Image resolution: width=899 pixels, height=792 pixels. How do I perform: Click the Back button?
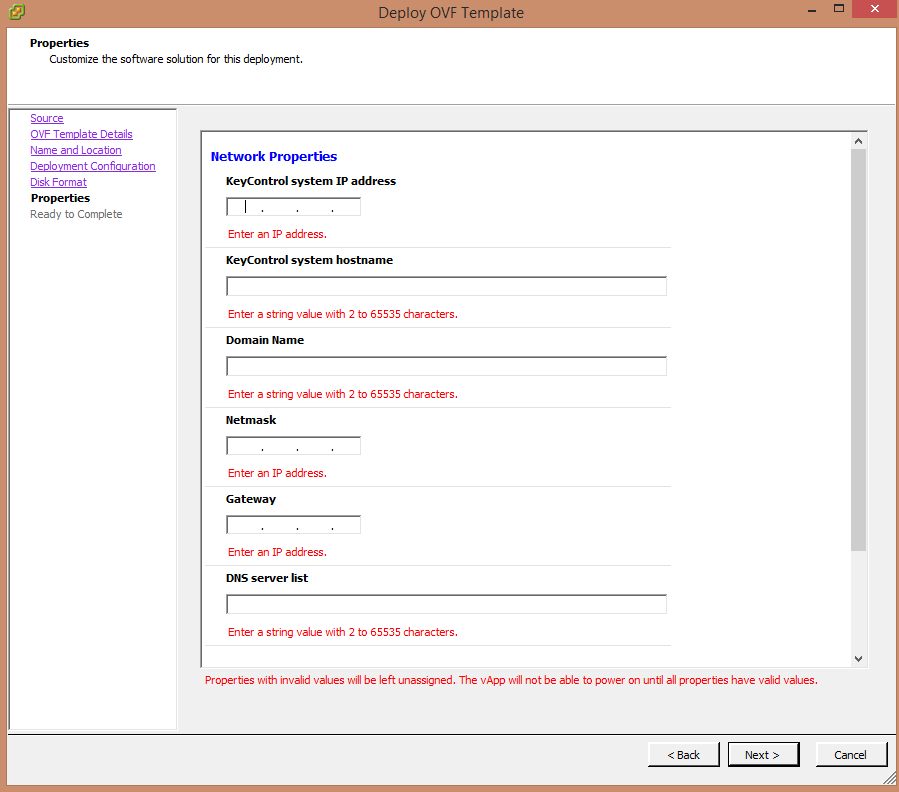click(683, 755)
